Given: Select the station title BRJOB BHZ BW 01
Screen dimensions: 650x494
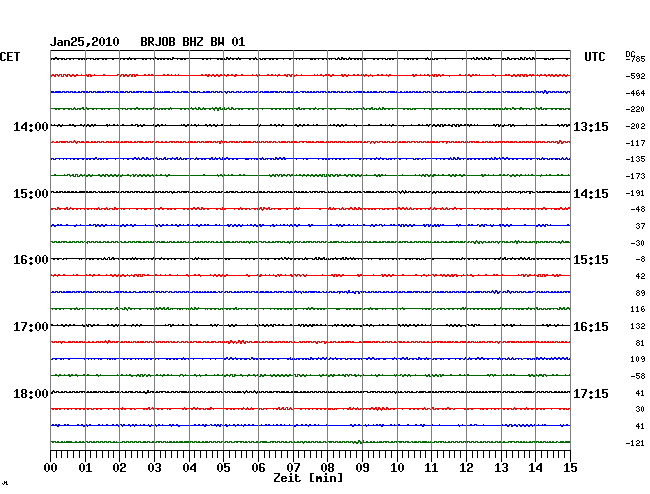Looking at the screenshot, I should pyautogui.click(x=192, y=41).
